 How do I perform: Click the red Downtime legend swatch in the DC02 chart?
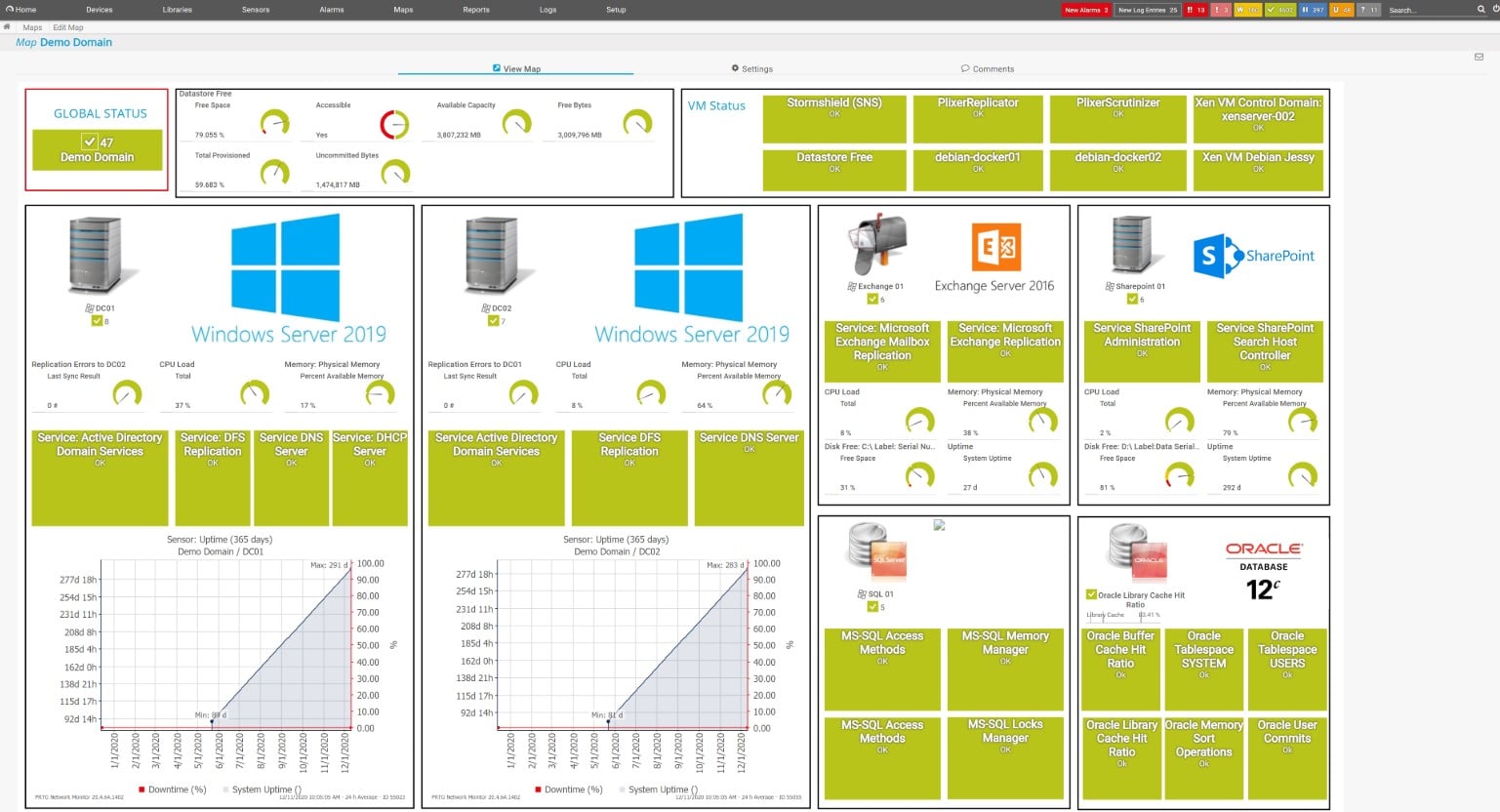539,790
